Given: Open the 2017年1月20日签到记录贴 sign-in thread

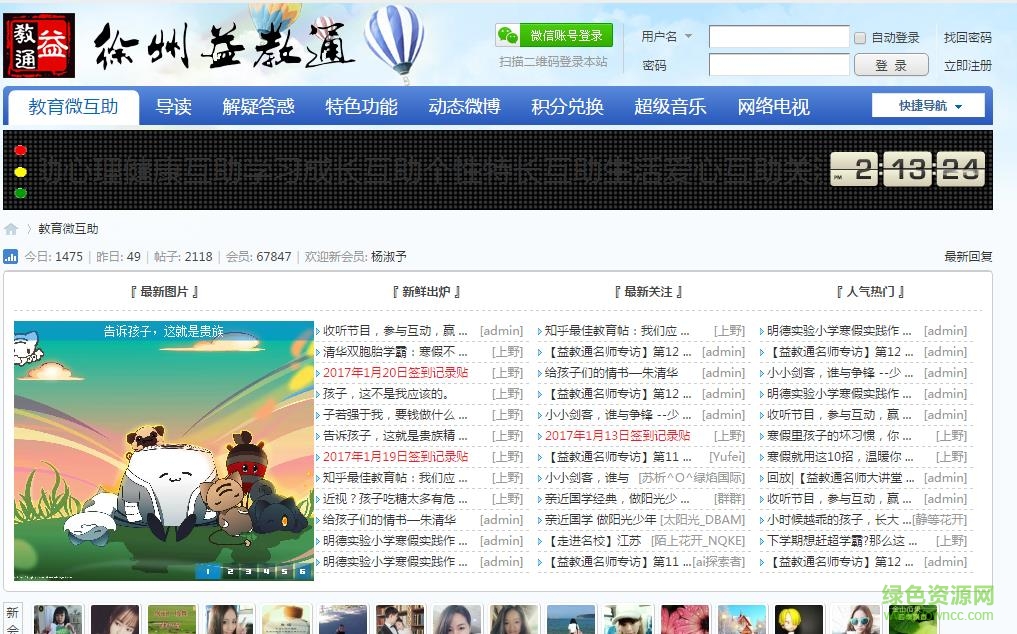Looking at the screenshot, I should 395,372.
